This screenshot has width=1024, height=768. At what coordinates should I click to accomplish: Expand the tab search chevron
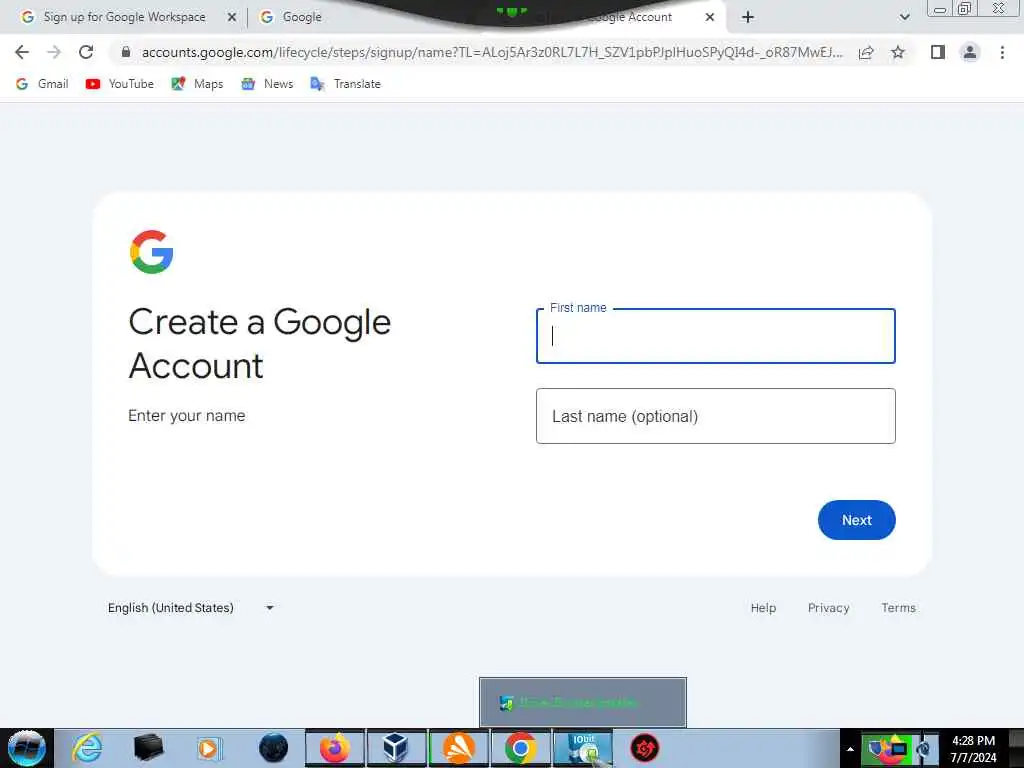click(904, 18)
